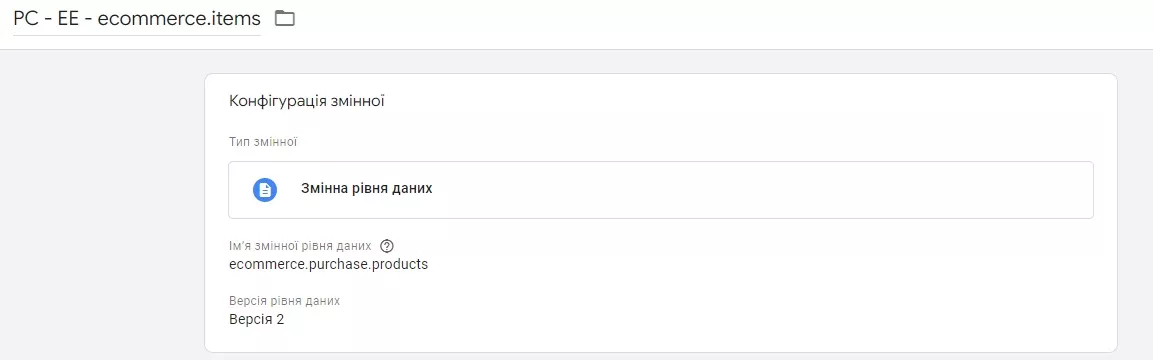
Task: Click the blue data layer variable type icon
Action: tap(265, 190)
